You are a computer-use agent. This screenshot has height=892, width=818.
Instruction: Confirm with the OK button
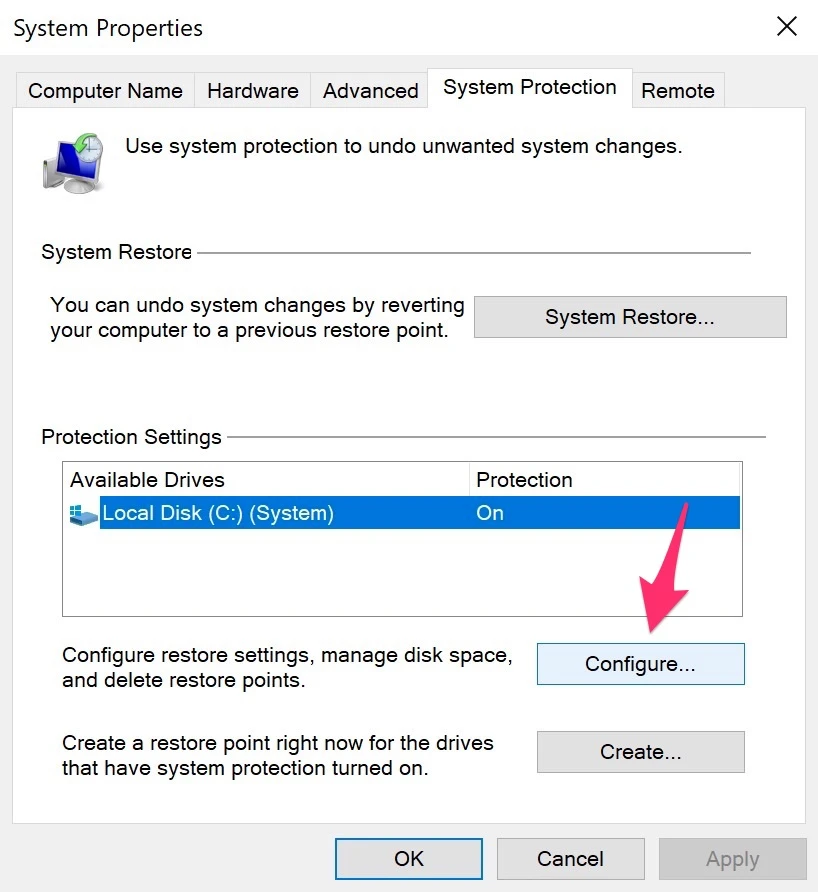408,858
